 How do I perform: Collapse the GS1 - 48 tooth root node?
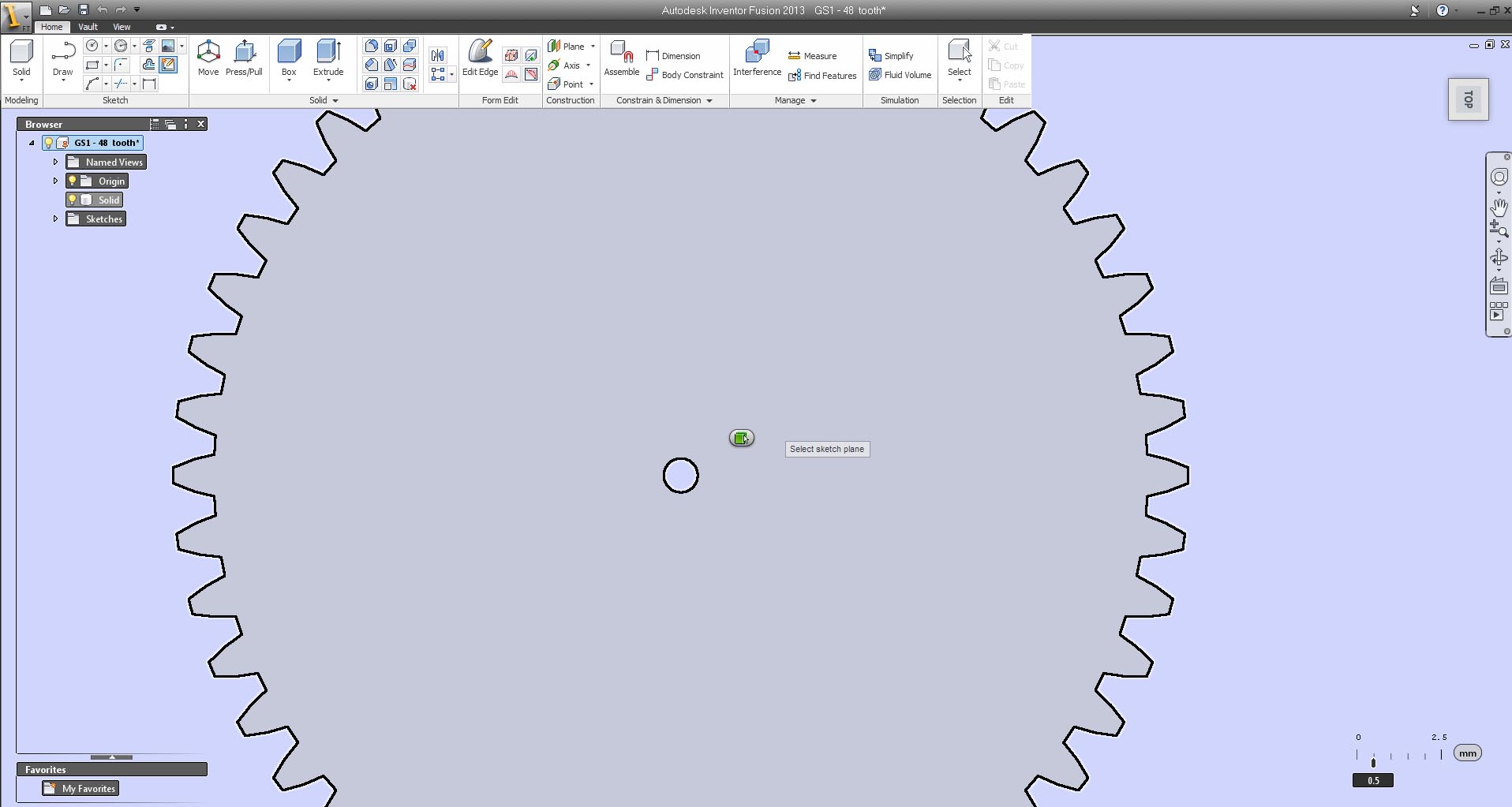coord(32,143)
